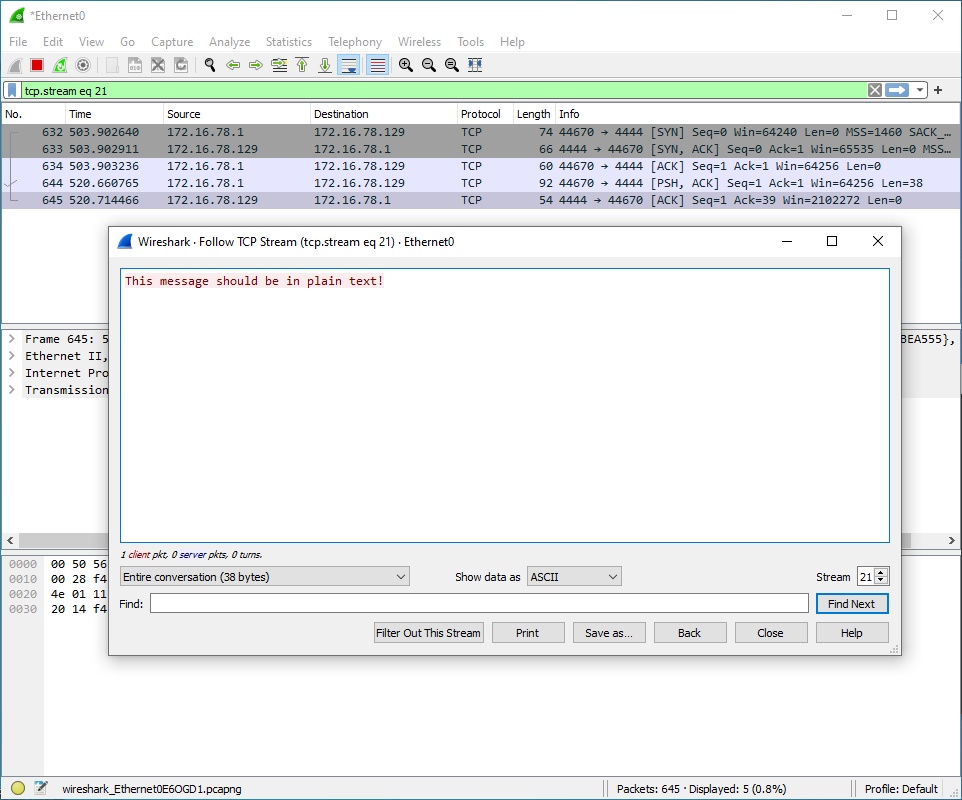Increment the Stream number spinner

coord(881,573)
